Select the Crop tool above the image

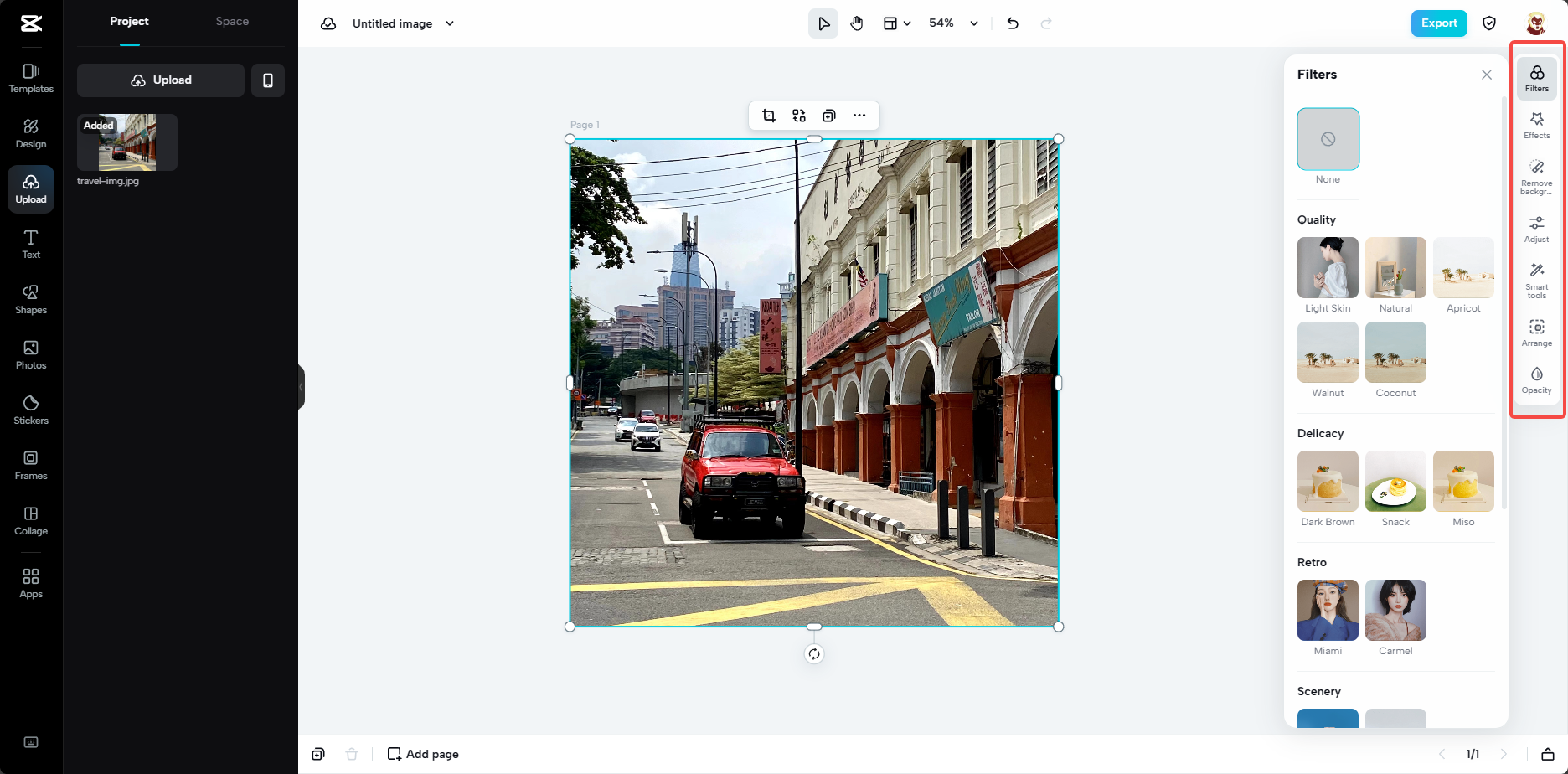tap(769, 115)
